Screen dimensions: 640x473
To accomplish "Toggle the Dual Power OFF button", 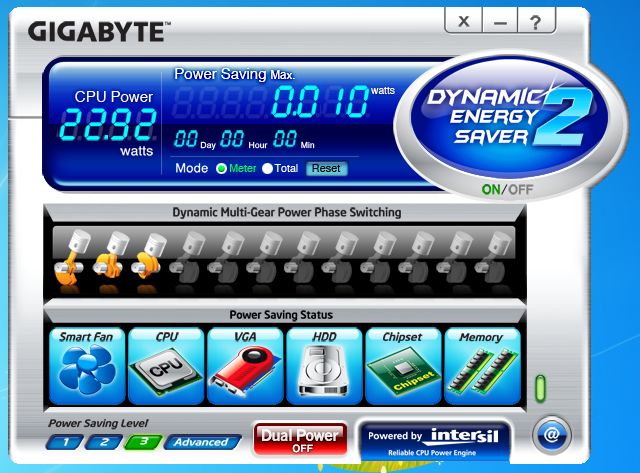I will 300,440.
